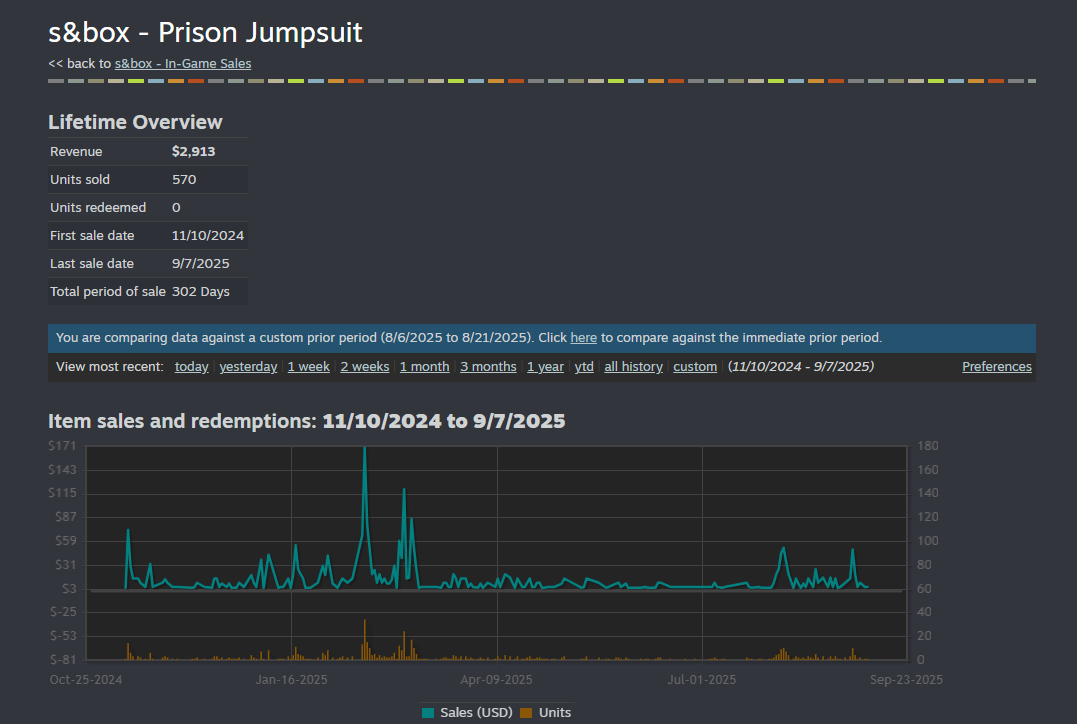Switch view to 3 months
This screenshot has width=1077, height=724.
[488, 367]
